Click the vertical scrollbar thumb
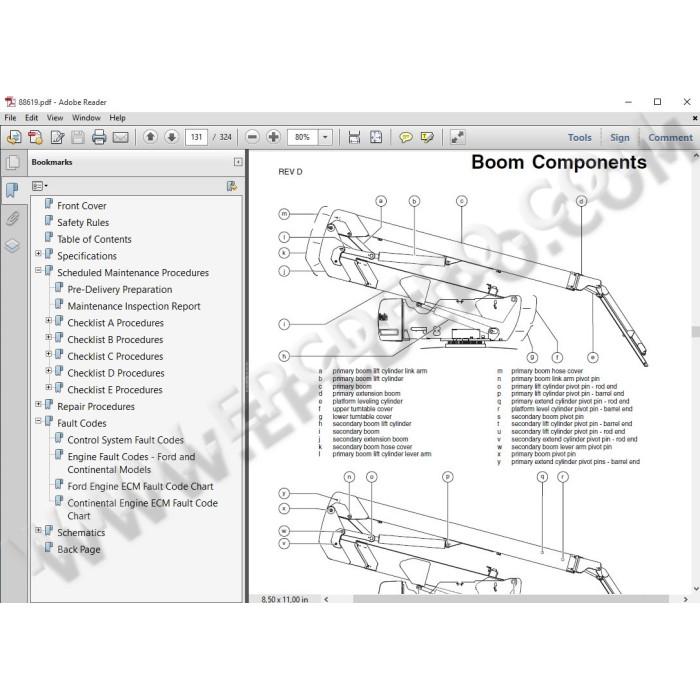 pos(695,331)
